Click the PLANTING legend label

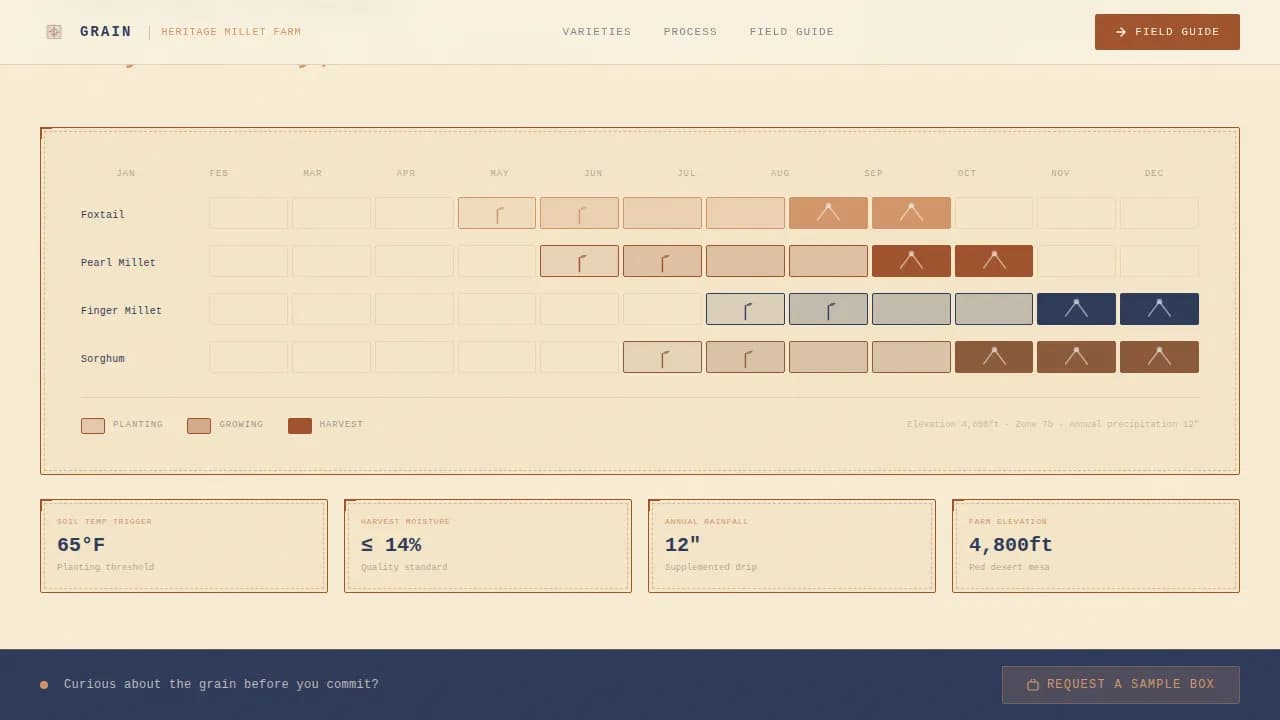[x=138, y=425]
